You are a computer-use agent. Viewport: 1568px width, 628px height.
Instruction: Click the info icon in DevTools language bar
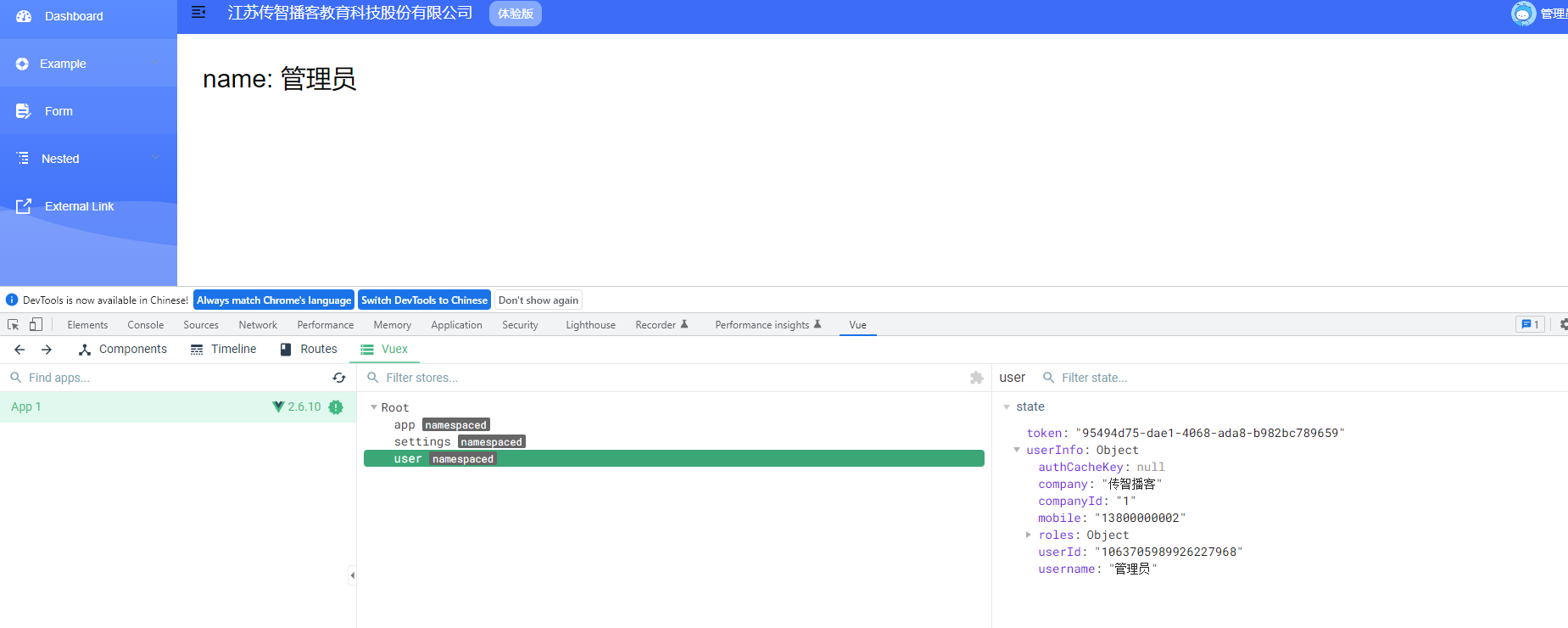tap(12, 300)
